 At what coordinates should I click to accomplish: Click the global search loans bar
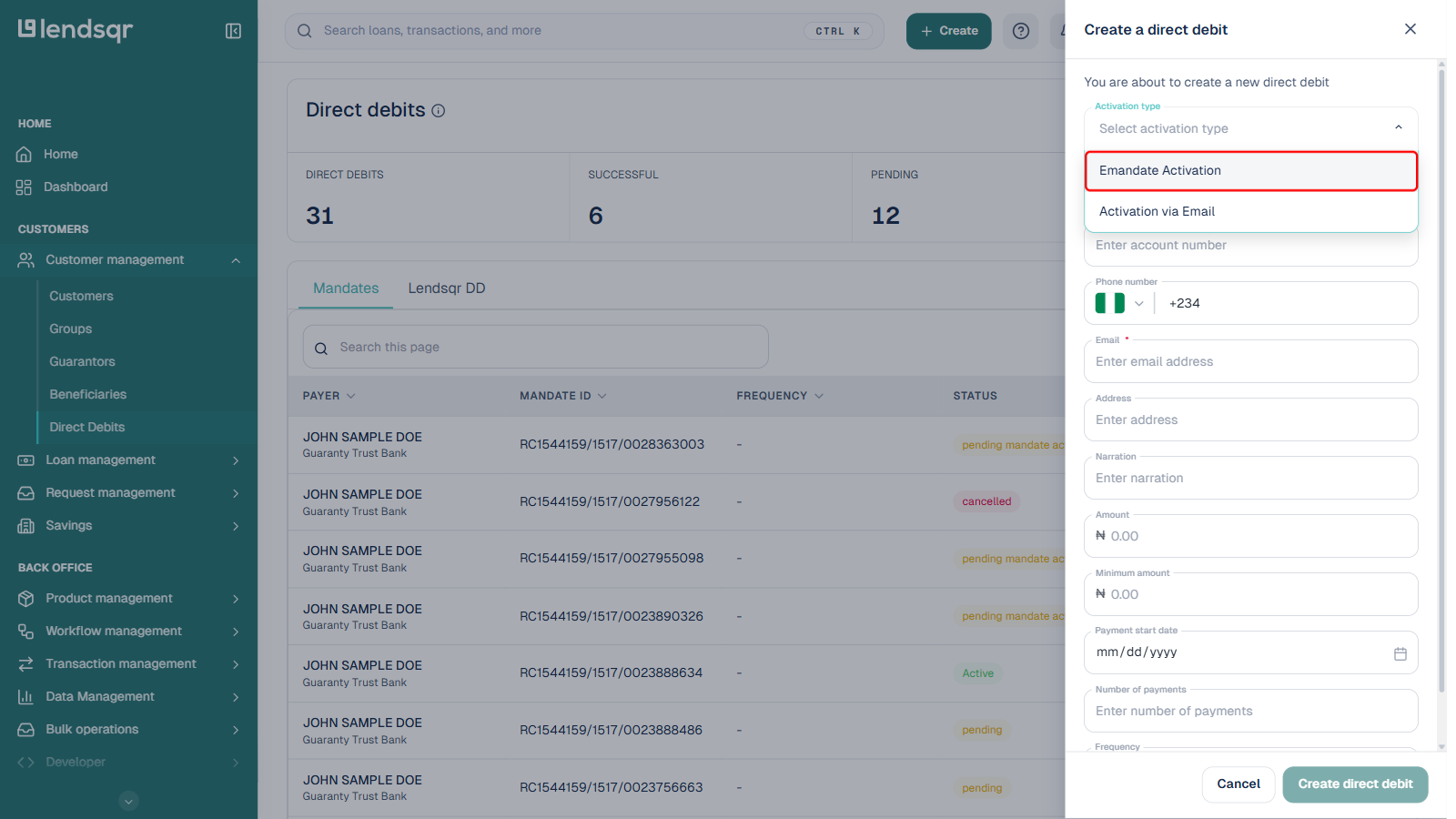coord(584,31)
